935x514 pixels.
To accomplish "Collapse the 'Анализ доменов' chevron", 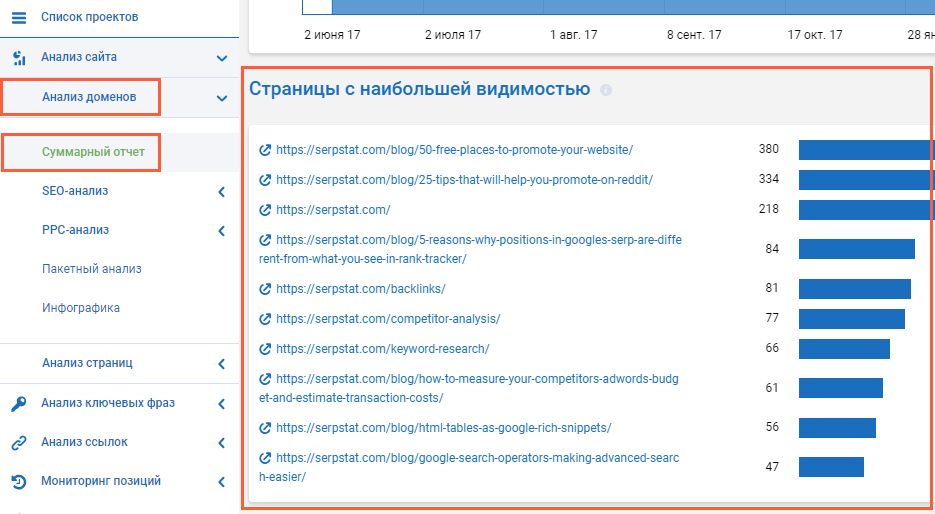I will tap(222, 98).
